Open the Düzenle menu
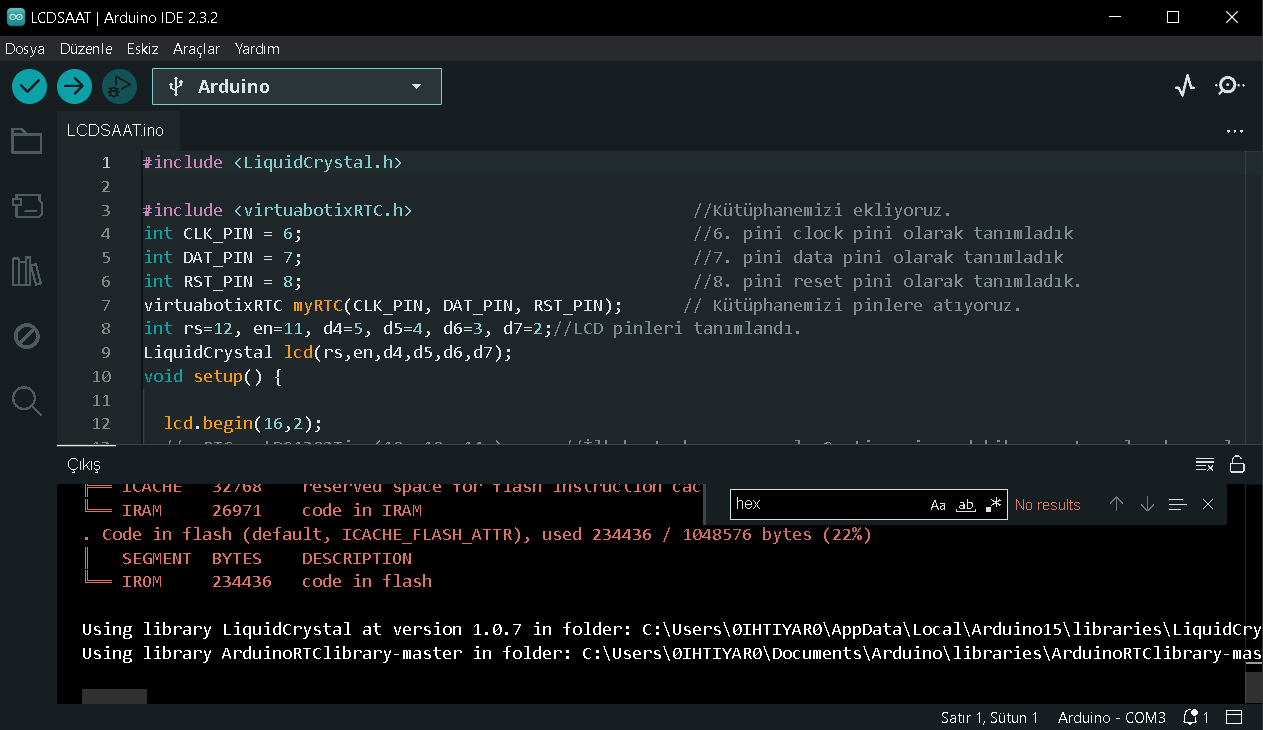Screen dimensions: 1263x730 tap(86, 48)
